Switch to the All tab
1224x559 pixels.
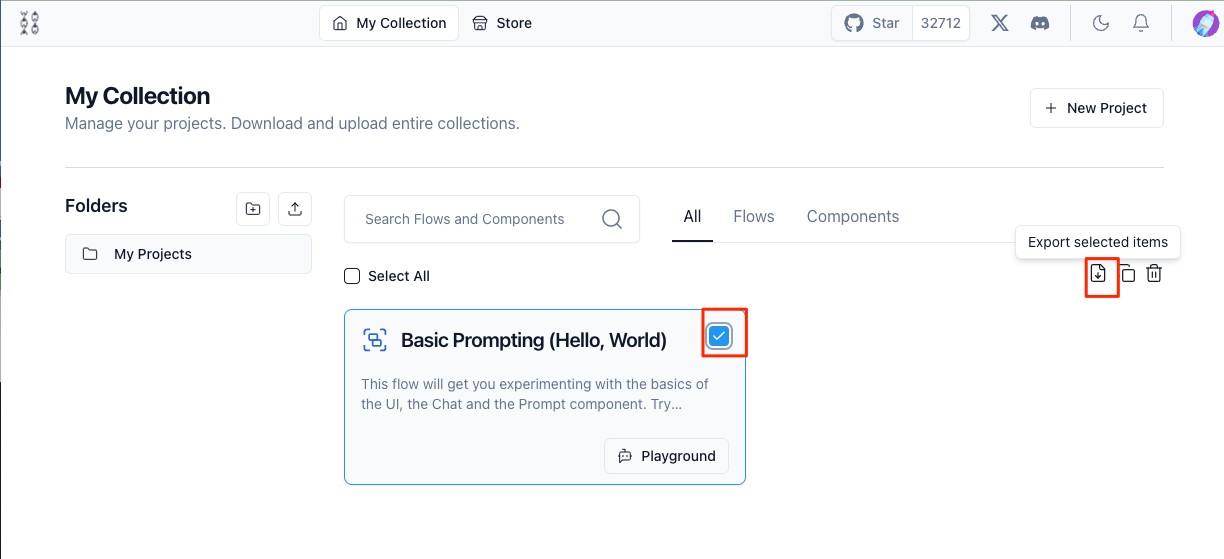coord(692,216)
